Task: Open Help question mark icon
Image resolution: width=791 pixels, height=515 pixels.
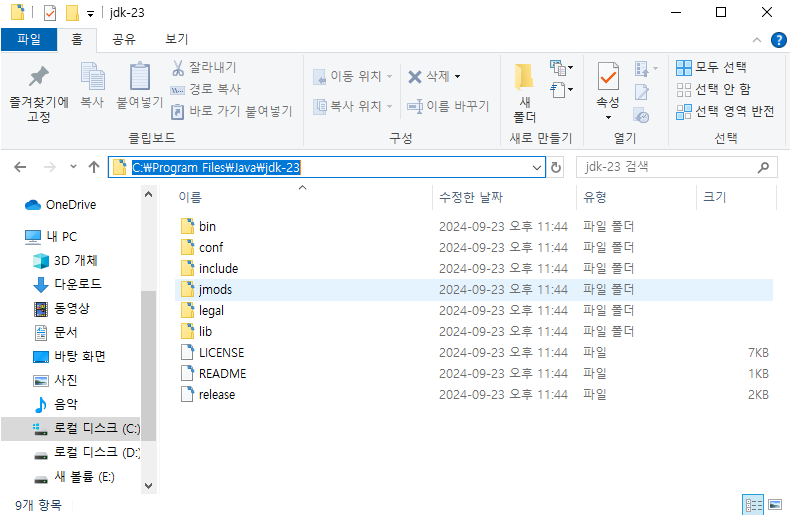Action: [x=778, y=40]
